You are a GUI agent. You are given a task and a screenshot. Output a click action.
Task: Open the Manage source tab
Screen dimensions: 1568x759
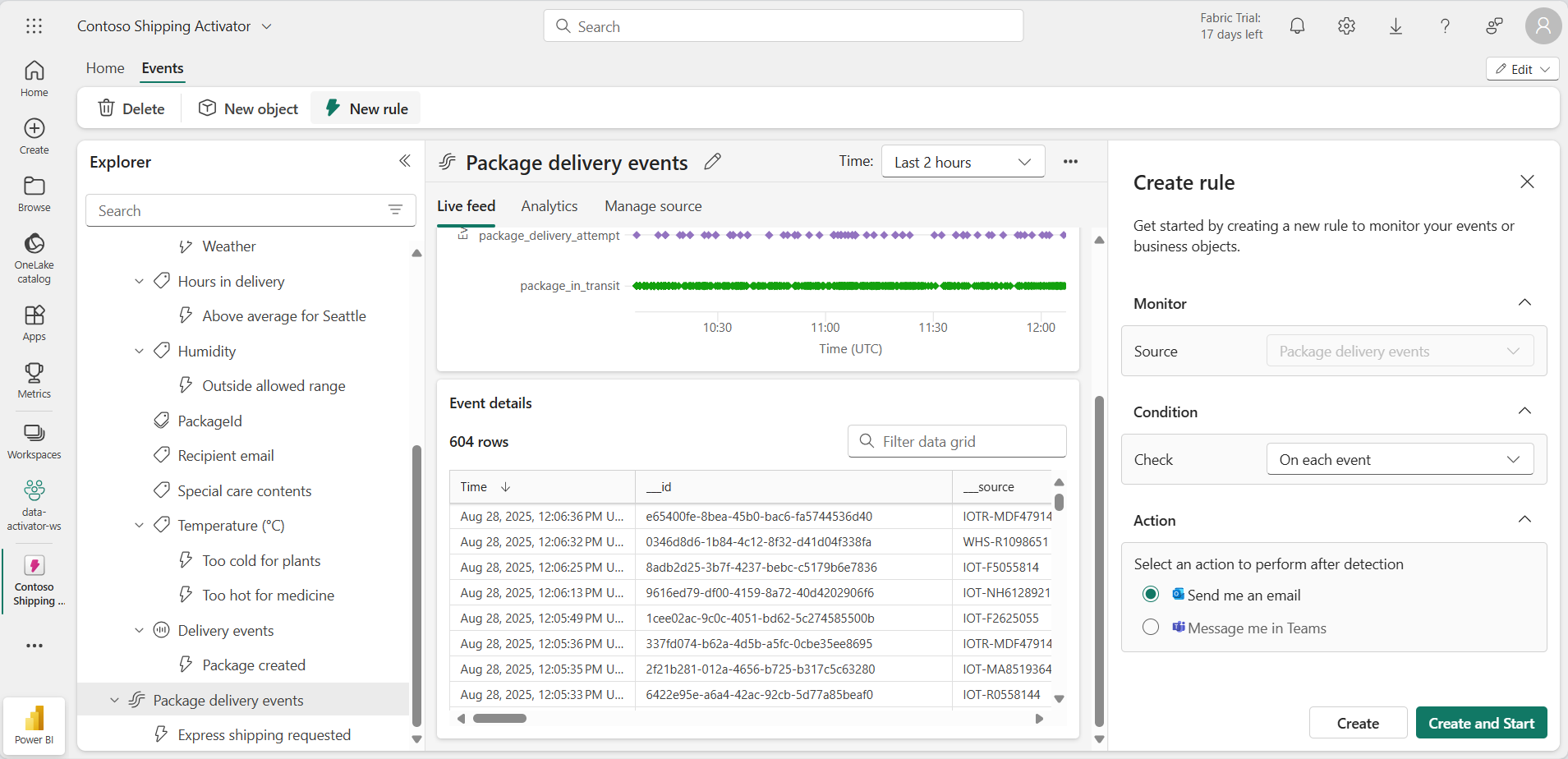pos(653,206)
